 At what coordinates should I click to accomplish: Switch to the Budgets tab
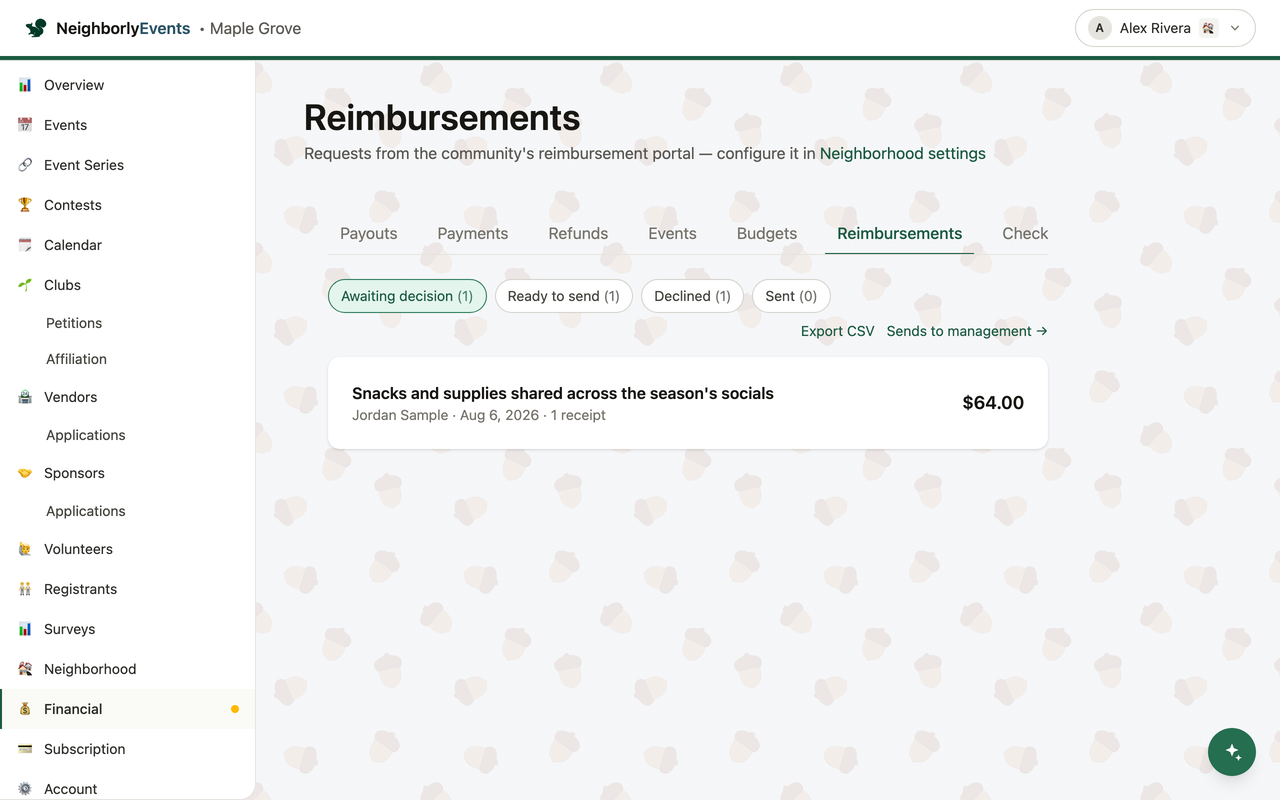767,233
